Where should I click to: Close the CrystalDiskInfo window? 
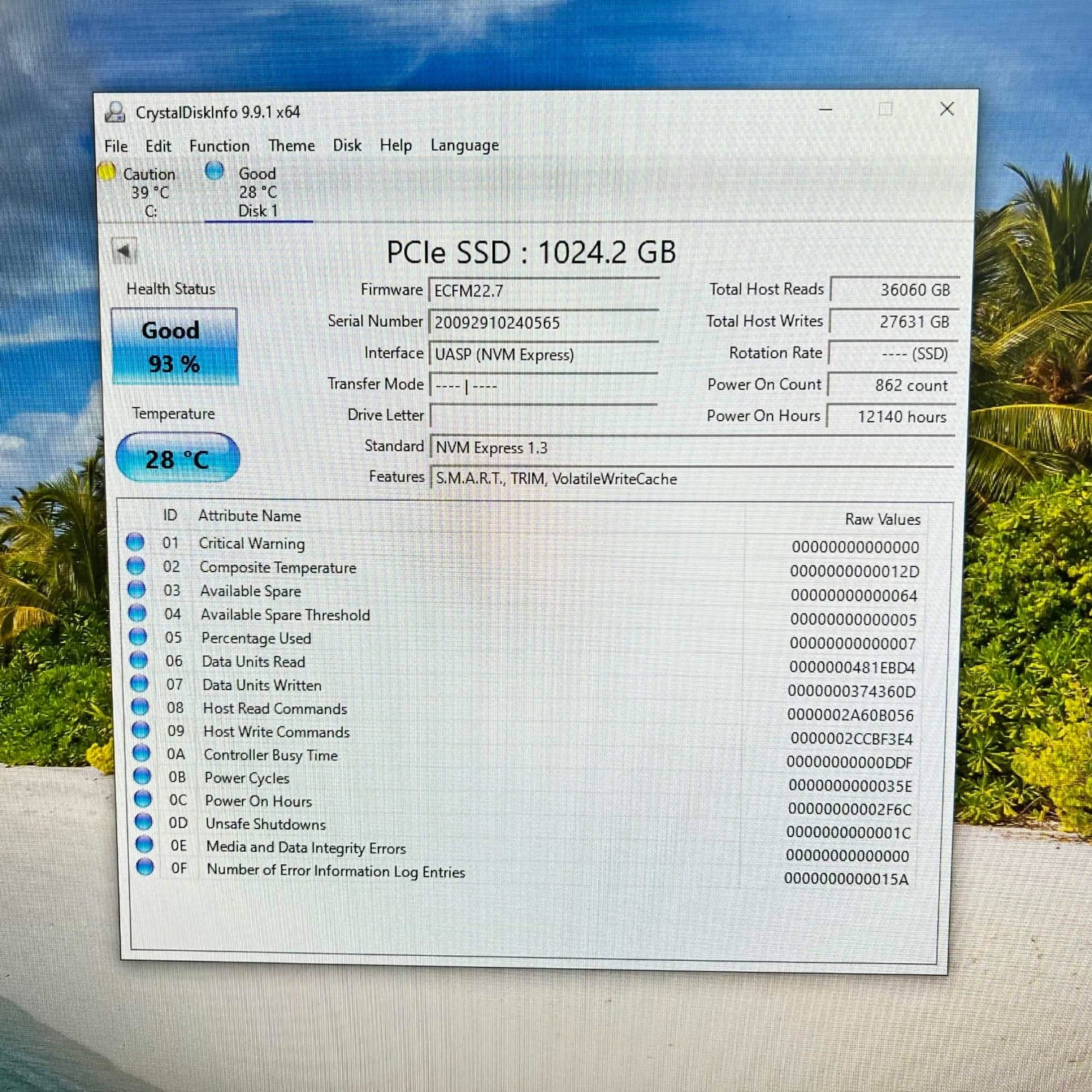coord(947,108)
